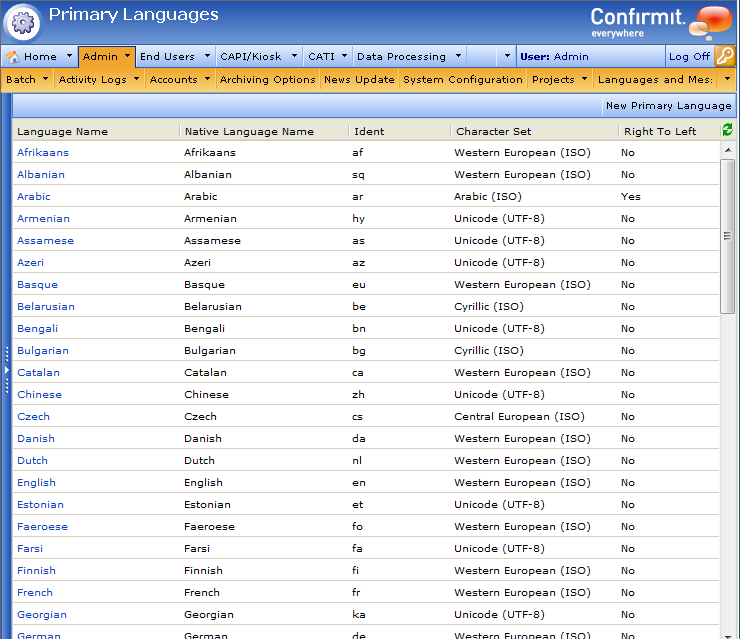Sort by Ident column header
This screenshot has height=639, width=740.
coord(369,132)
